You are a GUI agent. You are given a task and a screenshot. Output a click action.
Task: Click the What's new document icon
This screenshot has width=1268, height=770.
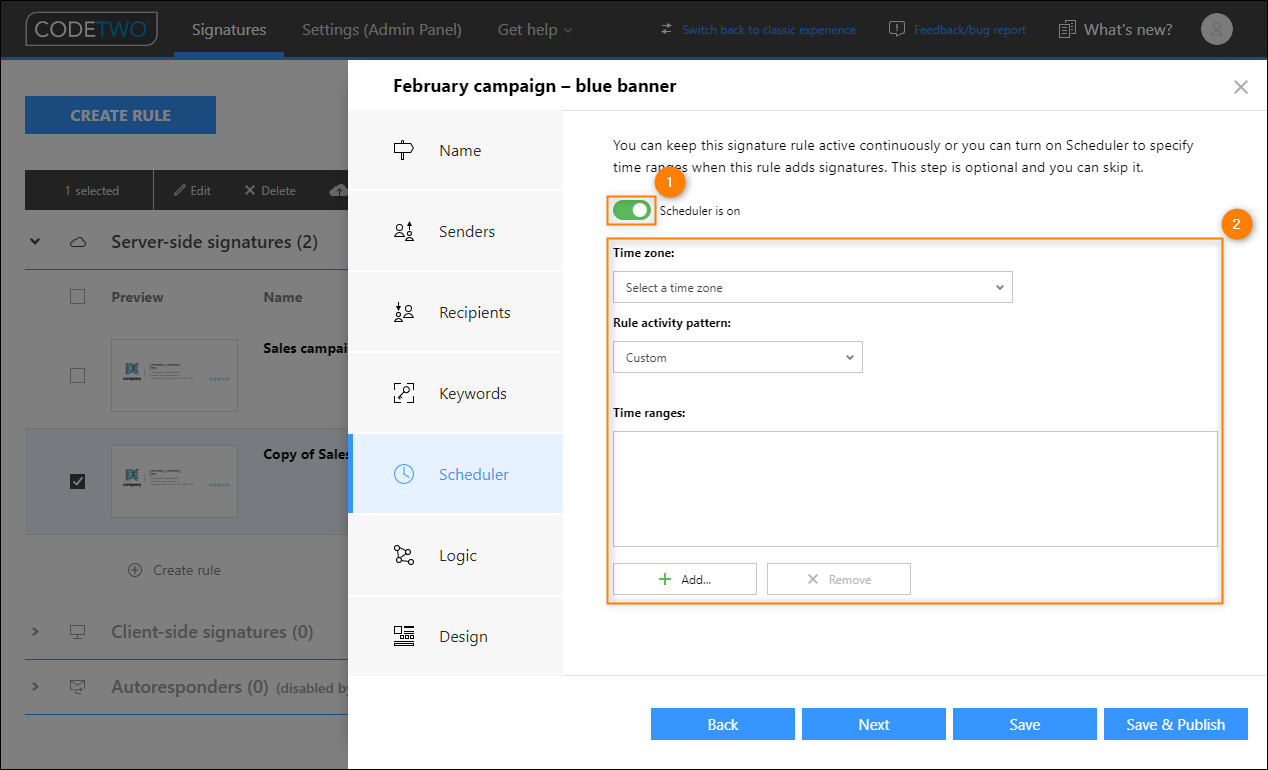pos(1067,29)
